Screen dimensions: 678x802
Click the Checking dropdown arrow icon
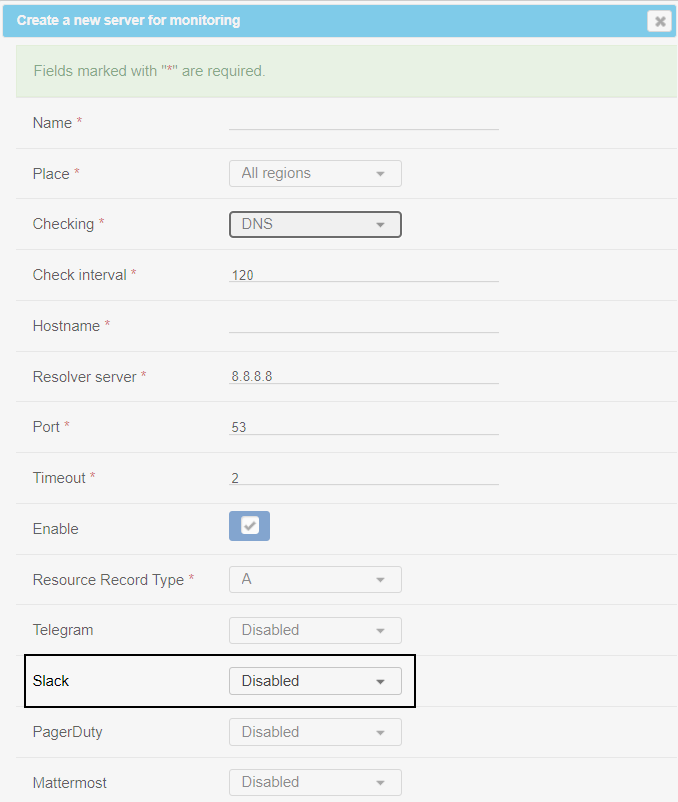[380, 225]
